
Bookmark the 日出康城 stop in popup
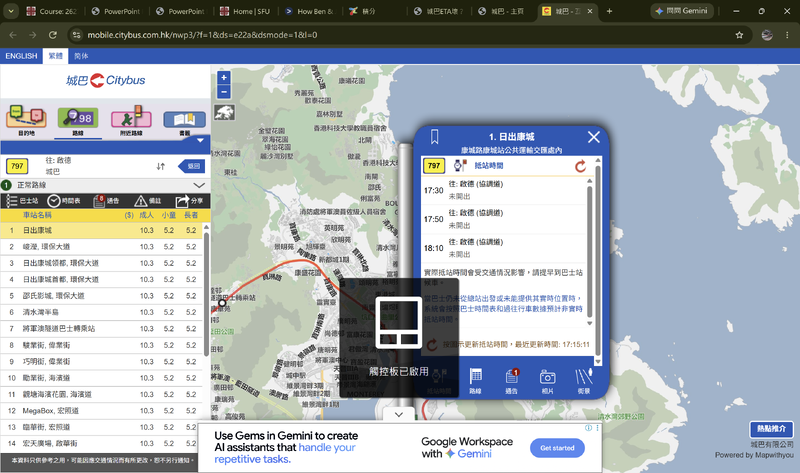pyautogui.click(x=434, y=136)
